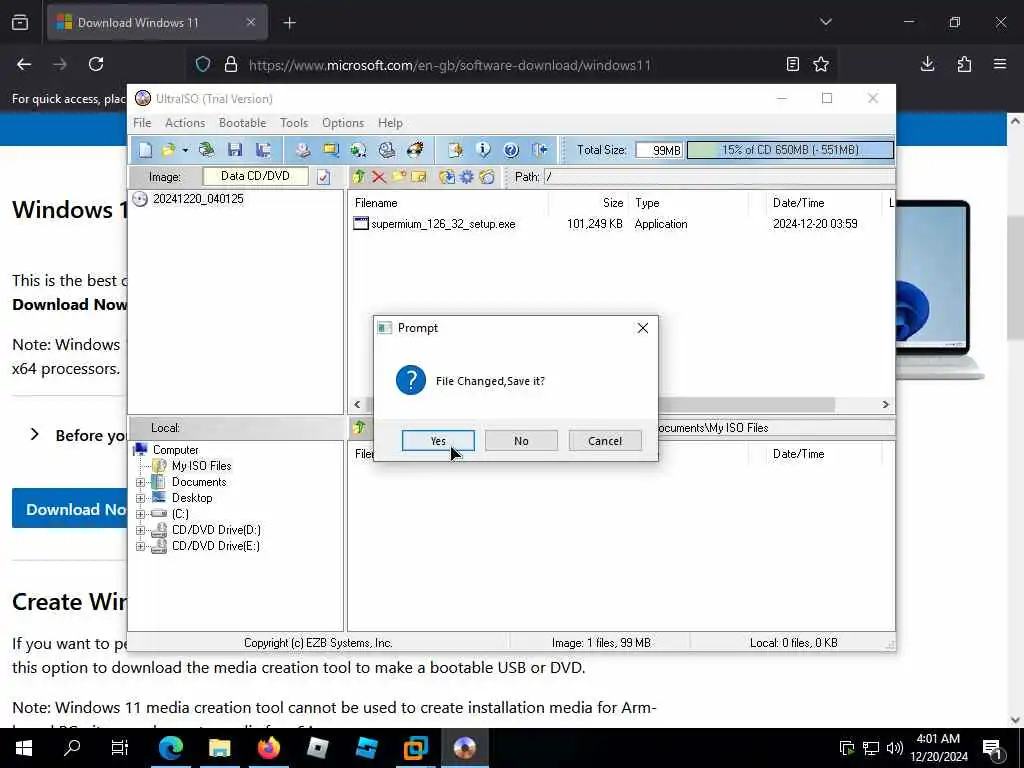
Task: Click the Size column header
Action: click(588, 203)
